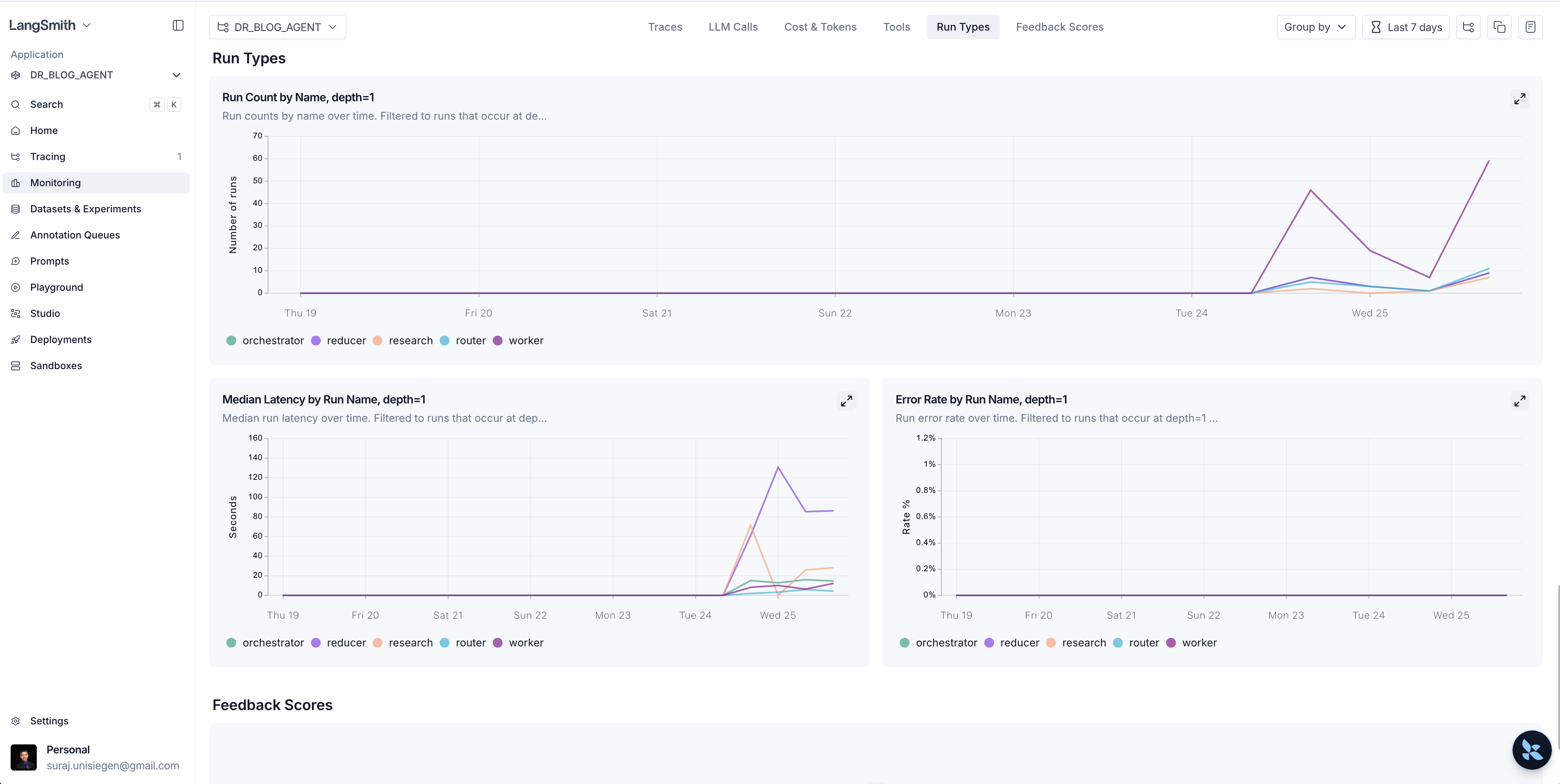This screenshot has height=784, width=1560.
Task: Go to Settings in sidebar
Action: click(49, 721)
